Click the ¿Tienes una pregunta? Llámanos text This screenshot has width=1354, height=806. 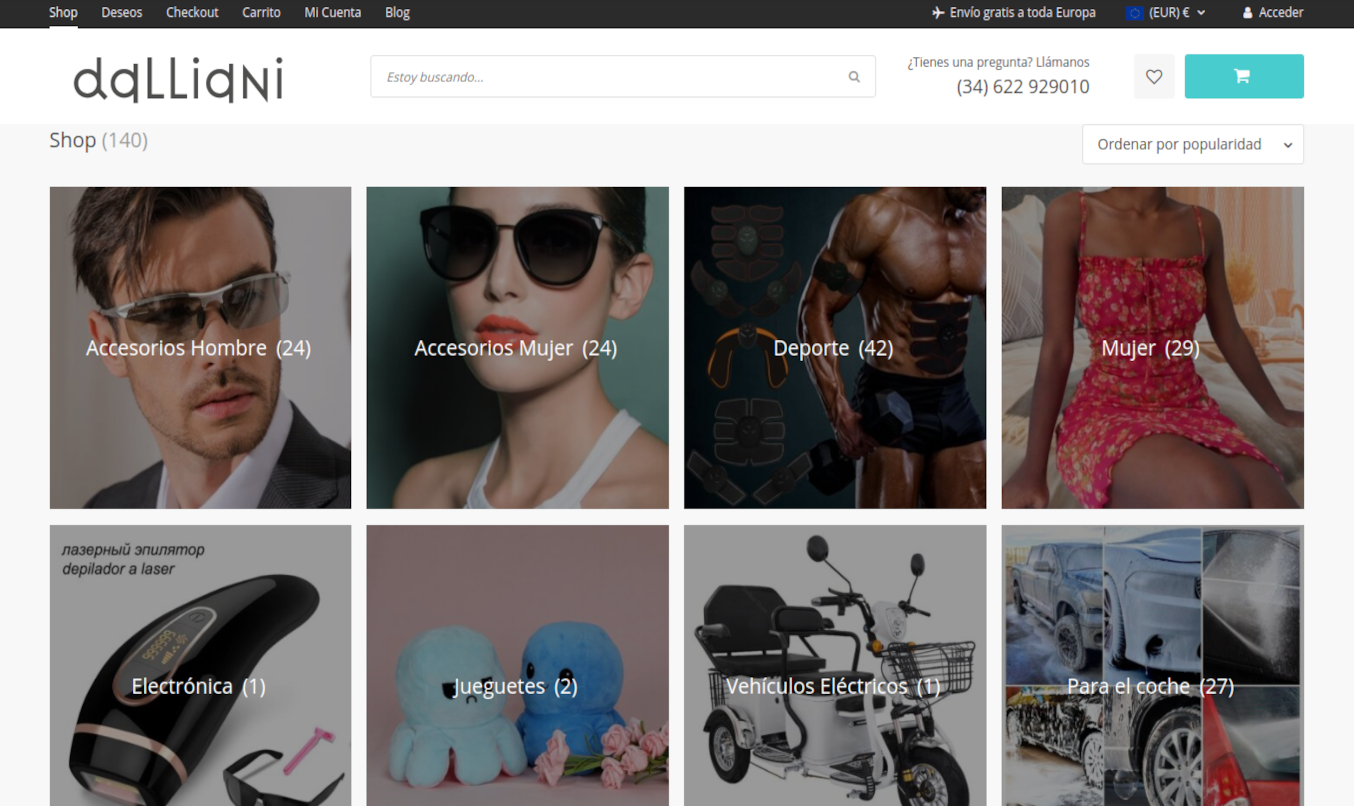(x=998, y=62)
